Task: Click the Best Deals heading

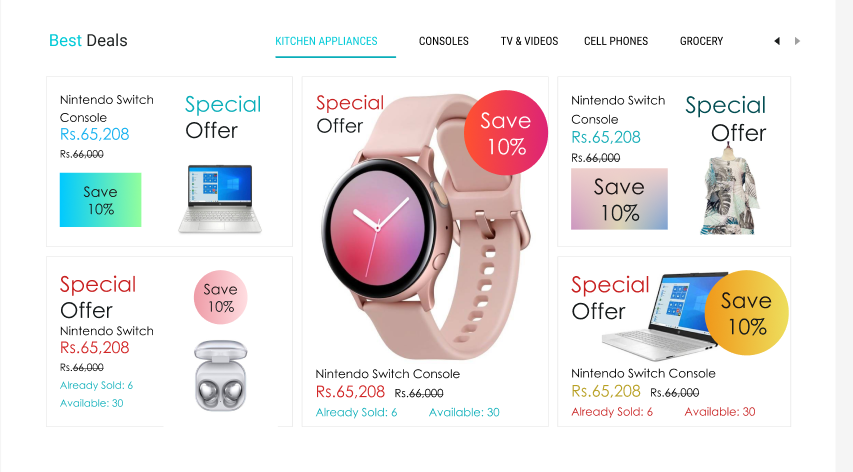Action: (88, 41)
